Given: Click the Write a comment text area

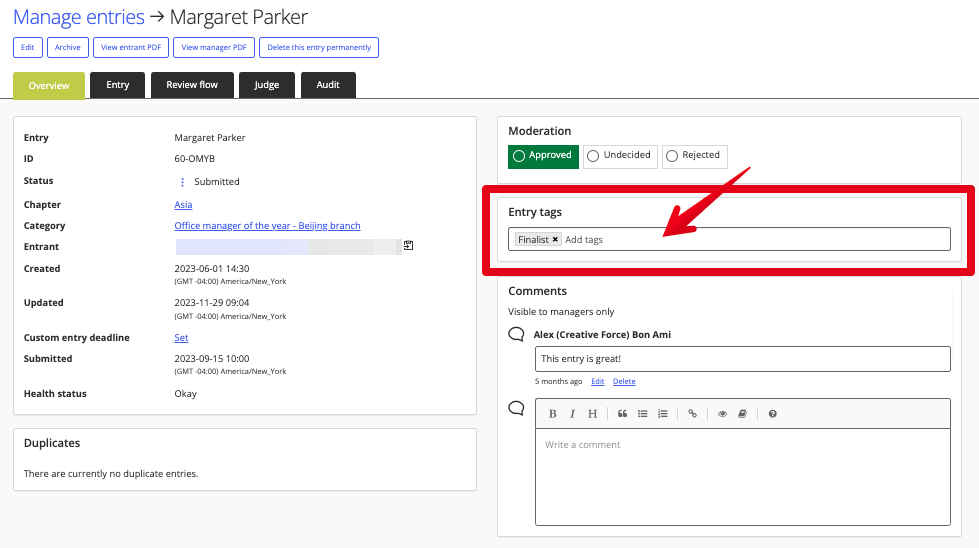Looking at the screenshot, I should (x=742, y=477).
